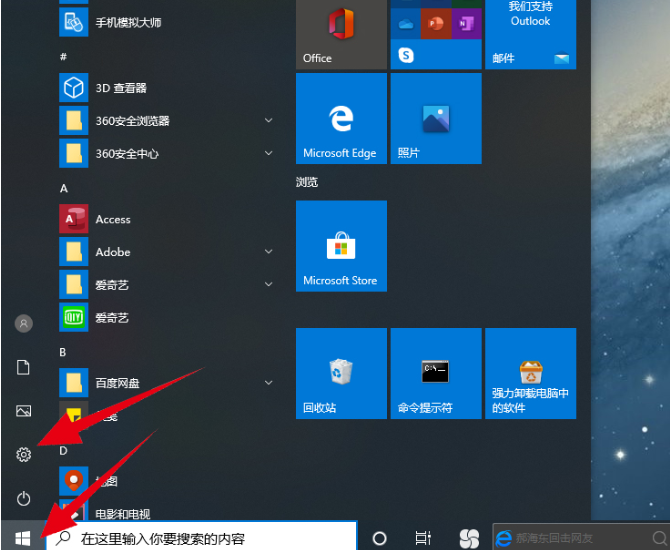Click the user account avatar
The height and width of the screenshot is (550, 670).
tap(24, 324)
